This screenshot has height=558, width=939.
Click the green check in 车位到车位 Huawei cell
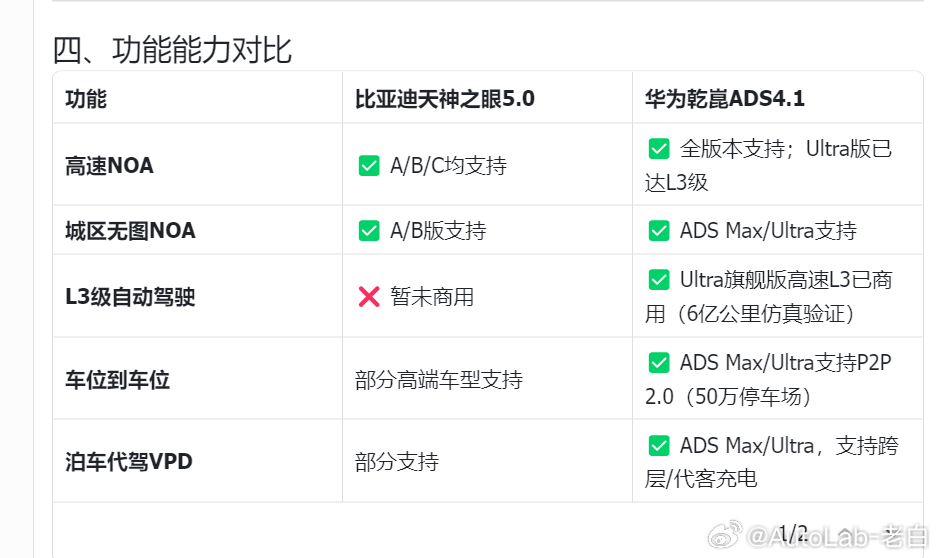(x=658, y=362)
